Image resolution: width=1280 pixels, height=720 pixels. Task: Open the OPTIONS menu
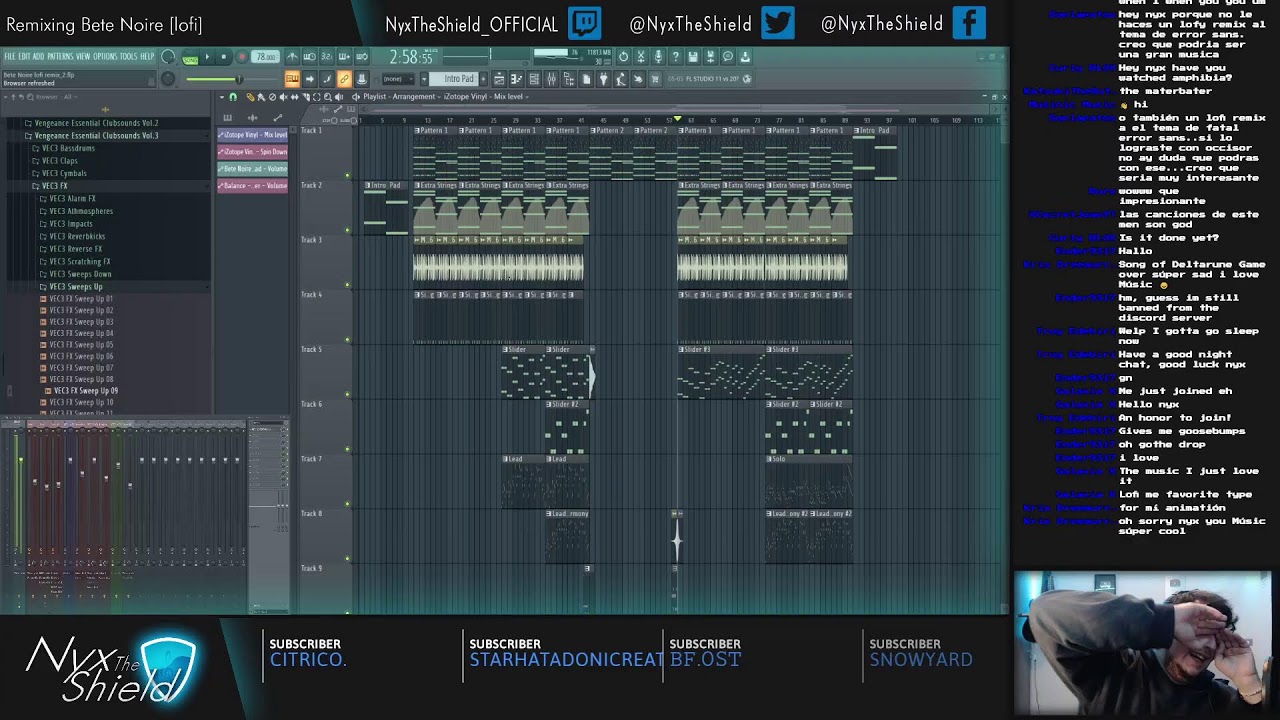105,57
